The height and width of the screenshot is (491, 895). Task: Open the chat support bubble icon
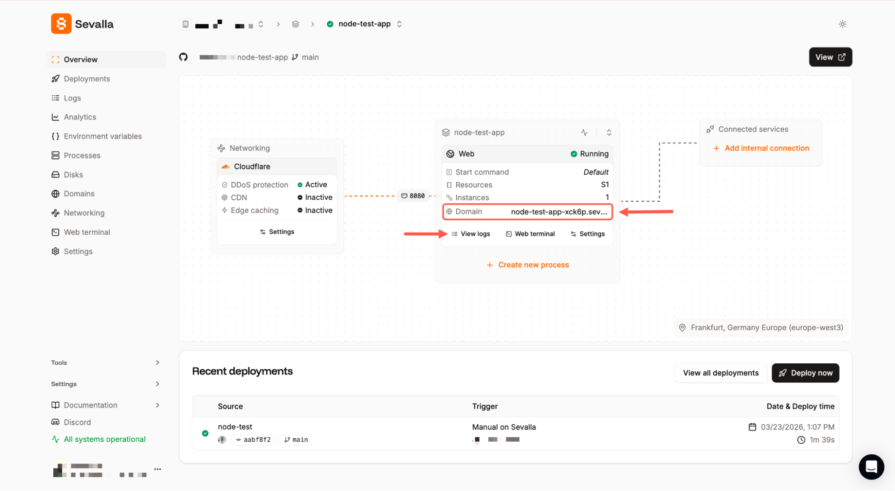pos(871,466)
